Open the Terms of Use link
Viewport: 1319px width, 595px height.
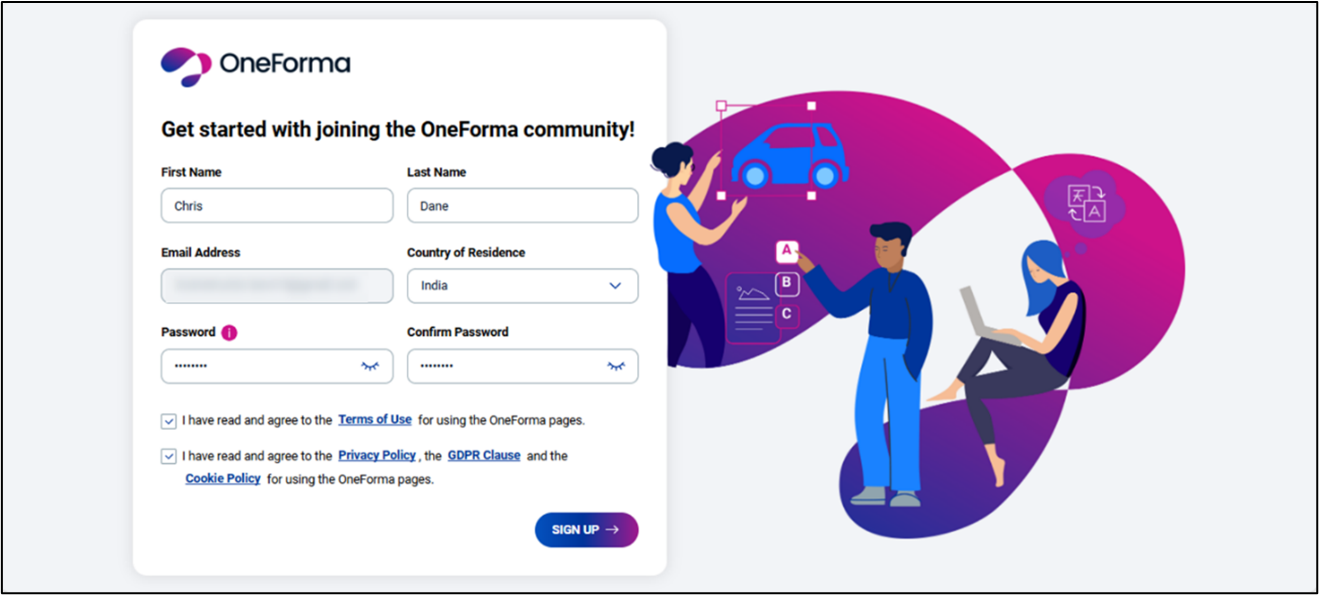coord(375,420)
